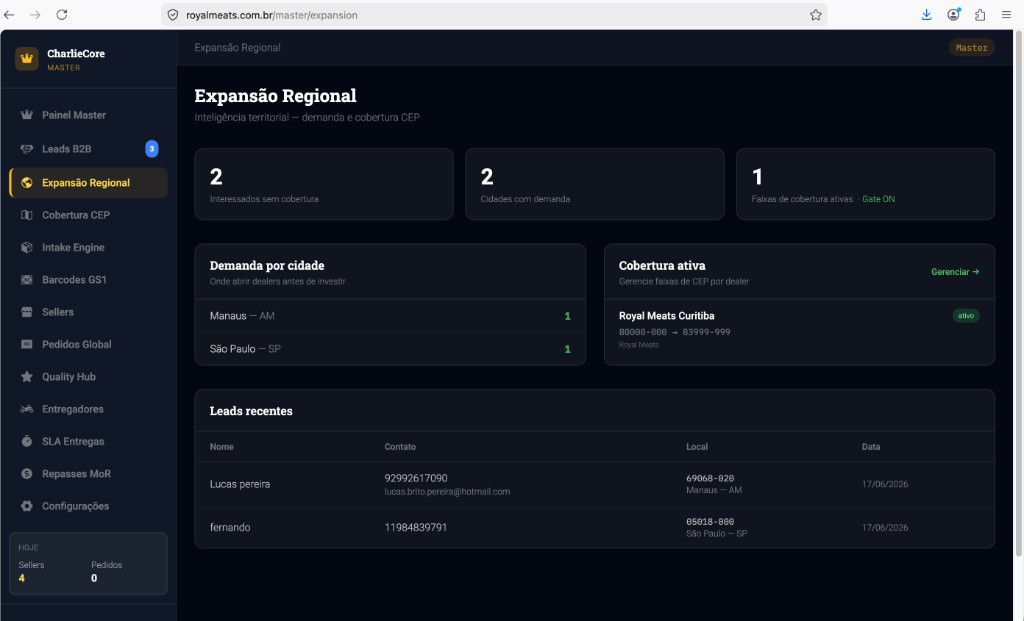Select the Manaus — AM demand row

click(x=390, y=316)
